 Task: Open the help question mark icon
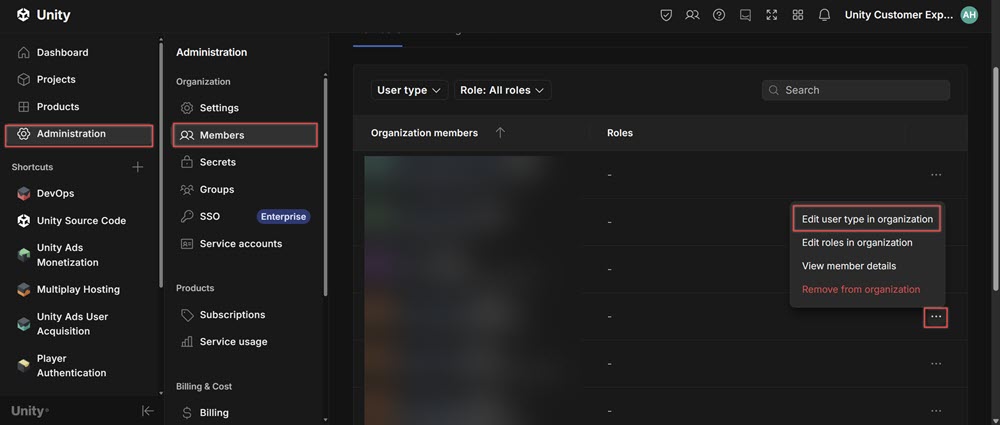coord(719,15)
